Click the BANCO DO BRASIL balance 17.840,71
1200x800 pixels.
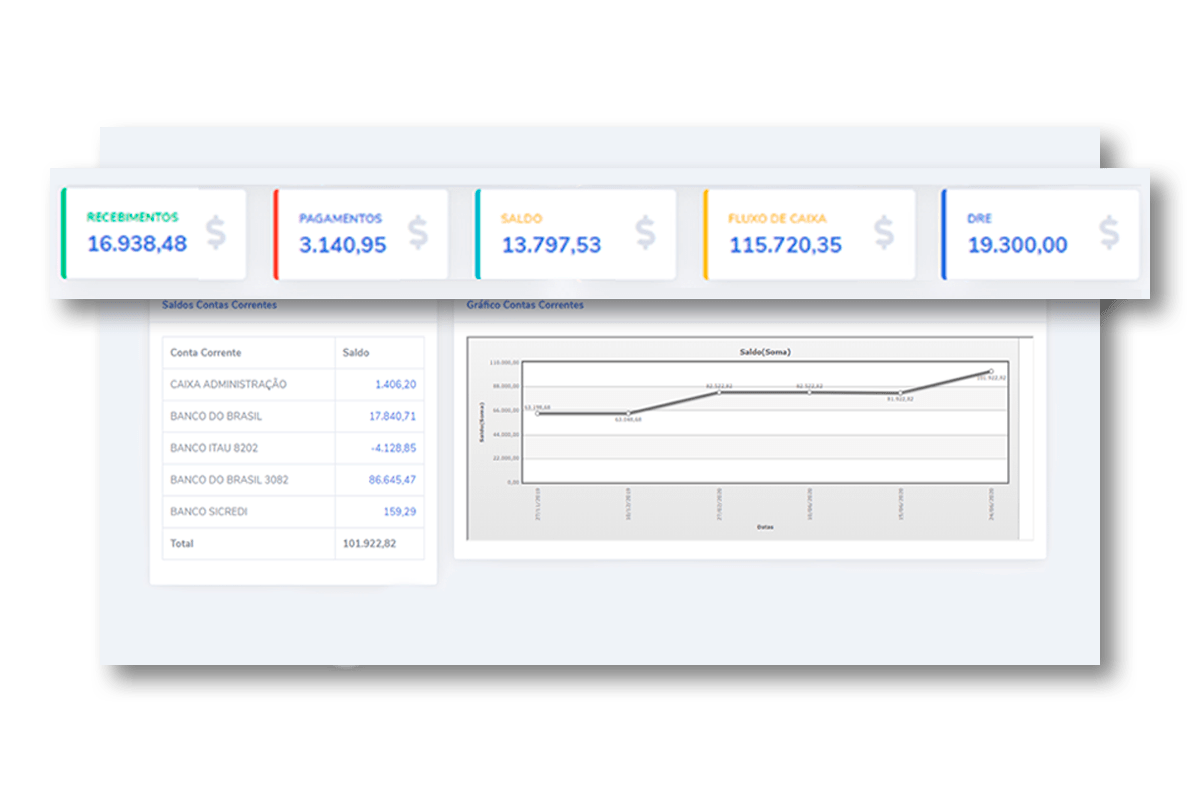coord(391,416)
